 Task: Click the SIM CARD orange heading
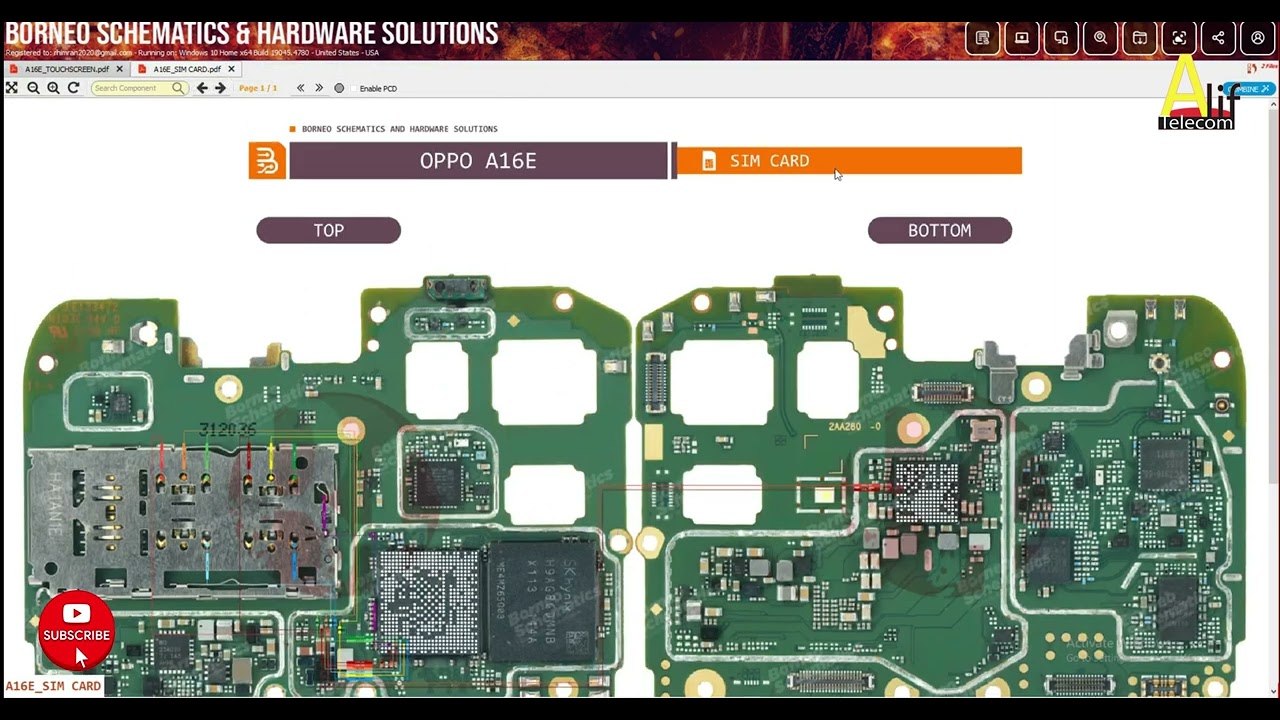pos(849,161)
